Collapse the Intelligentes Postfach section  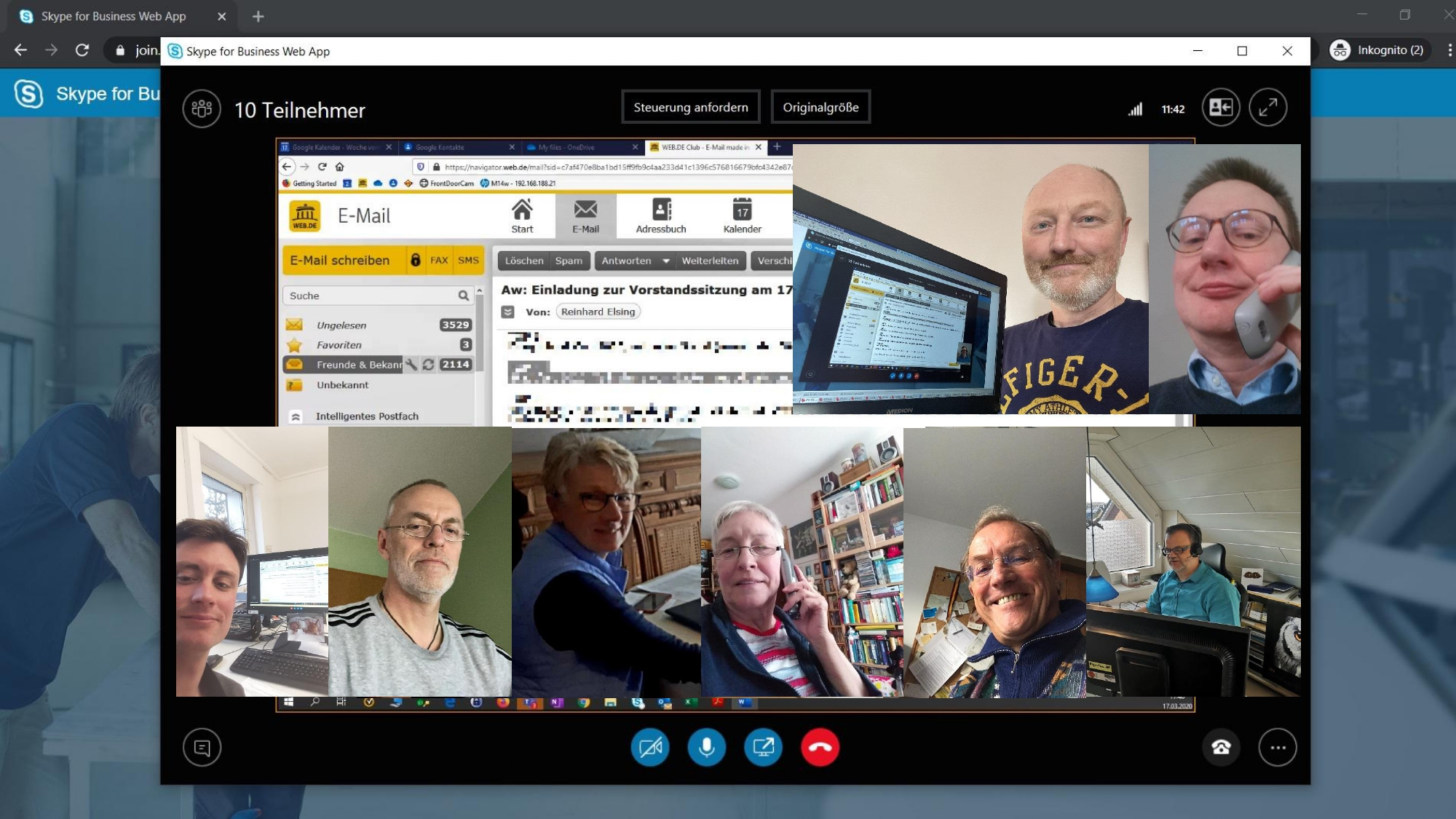[296, 416]
